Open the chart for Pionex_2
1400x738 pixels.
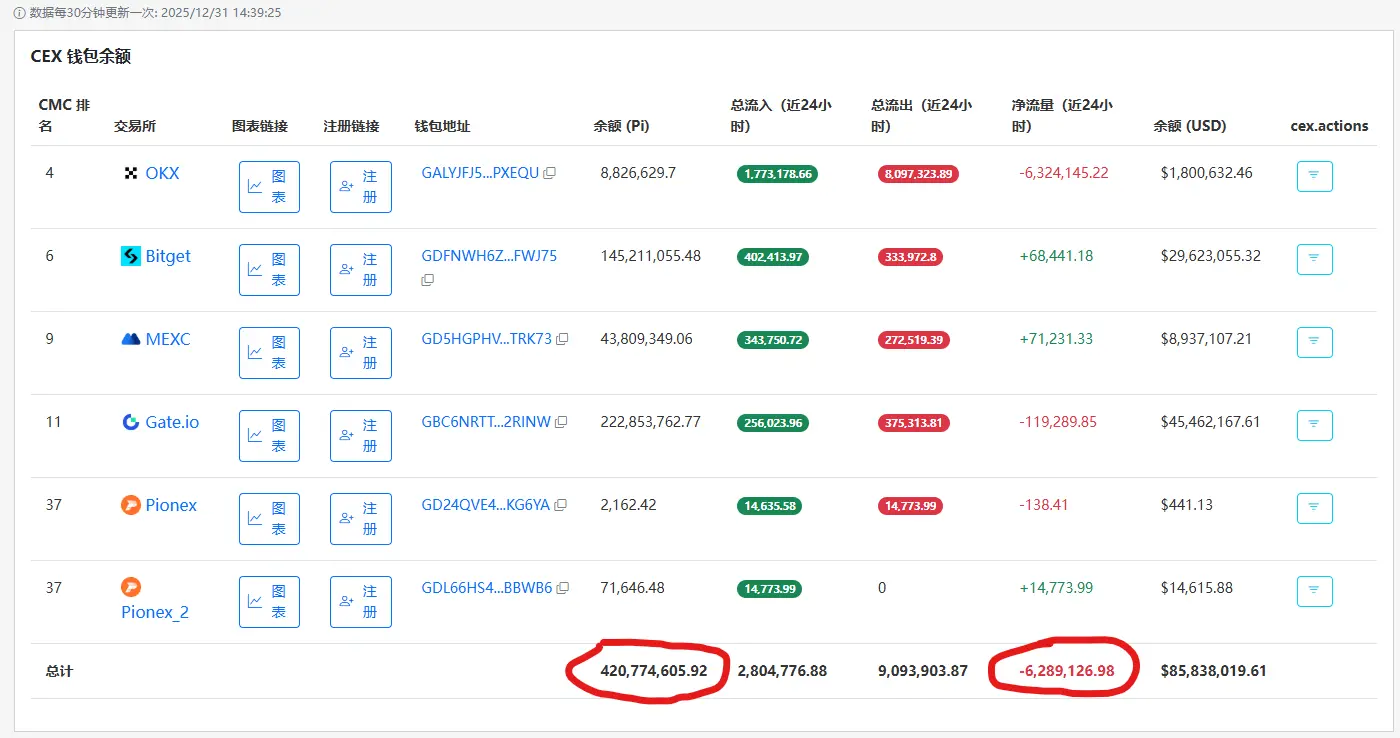pyautogui.click(x=269, y=602)
